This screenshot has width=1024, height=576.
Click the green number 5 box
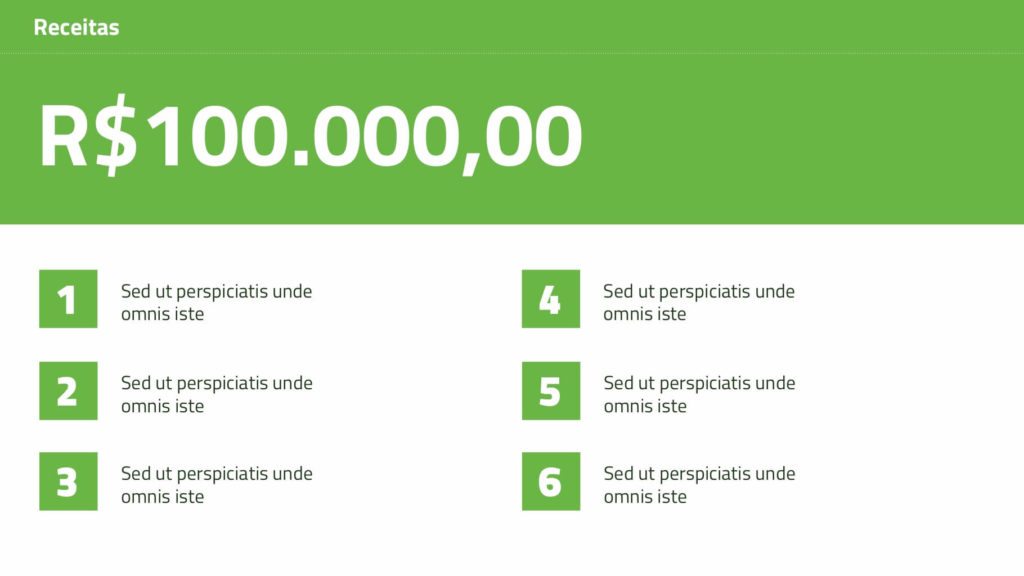(550, 391)
